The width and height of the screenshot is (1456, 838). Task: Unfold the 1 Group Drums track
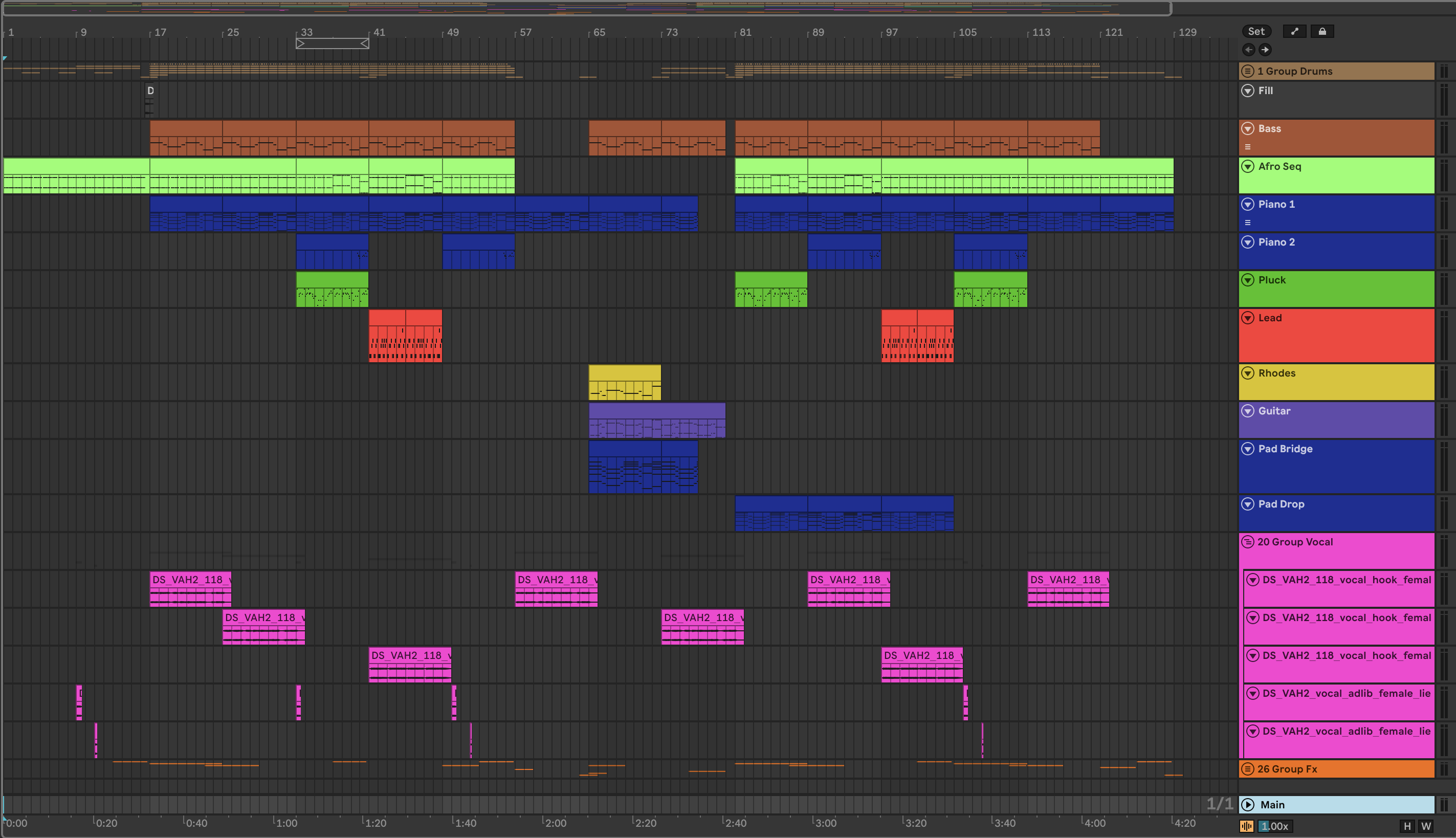click(x=1247, y=72)
